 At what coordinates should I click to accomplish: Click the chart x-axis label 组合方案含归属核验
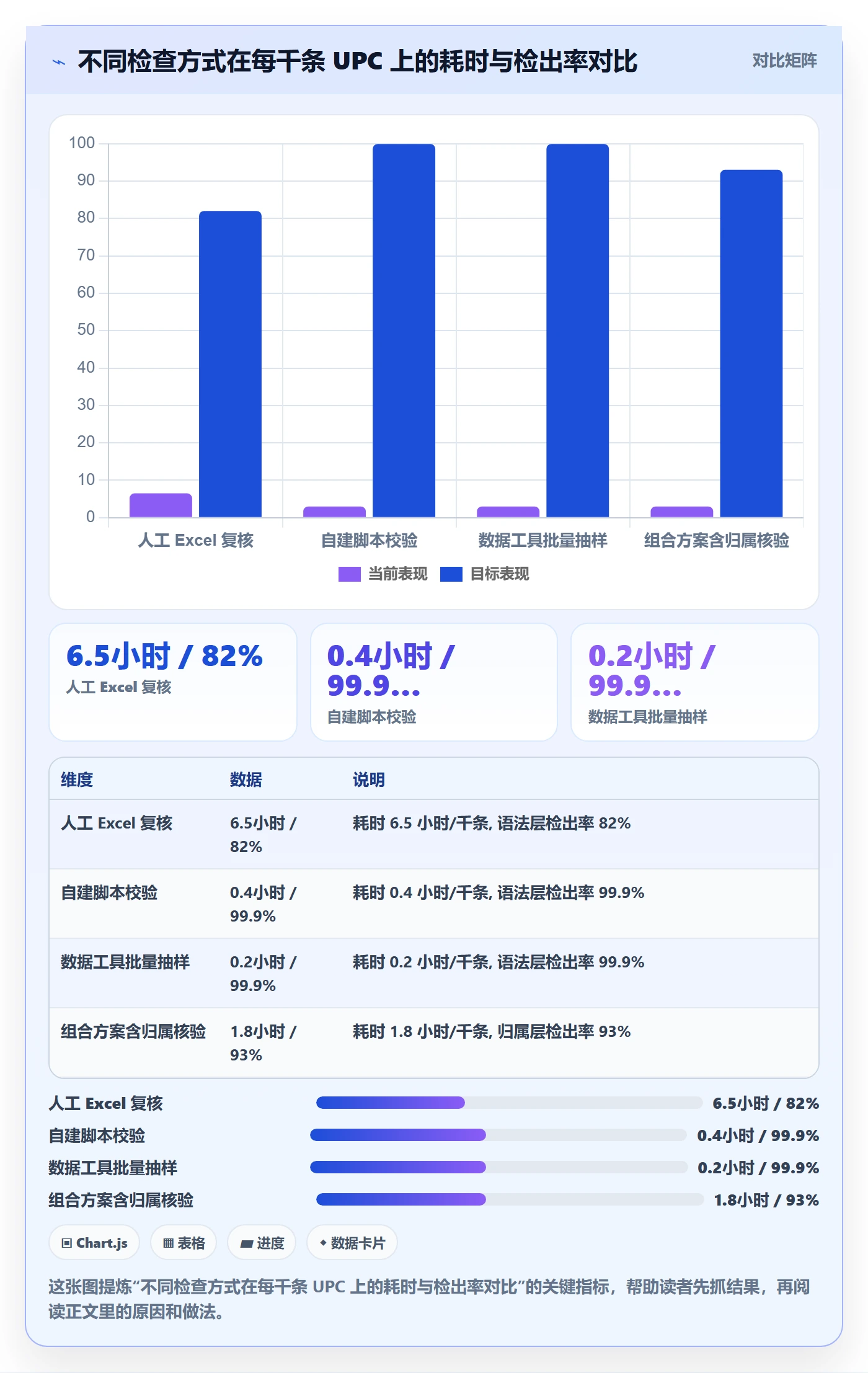(x=716, y=541)
